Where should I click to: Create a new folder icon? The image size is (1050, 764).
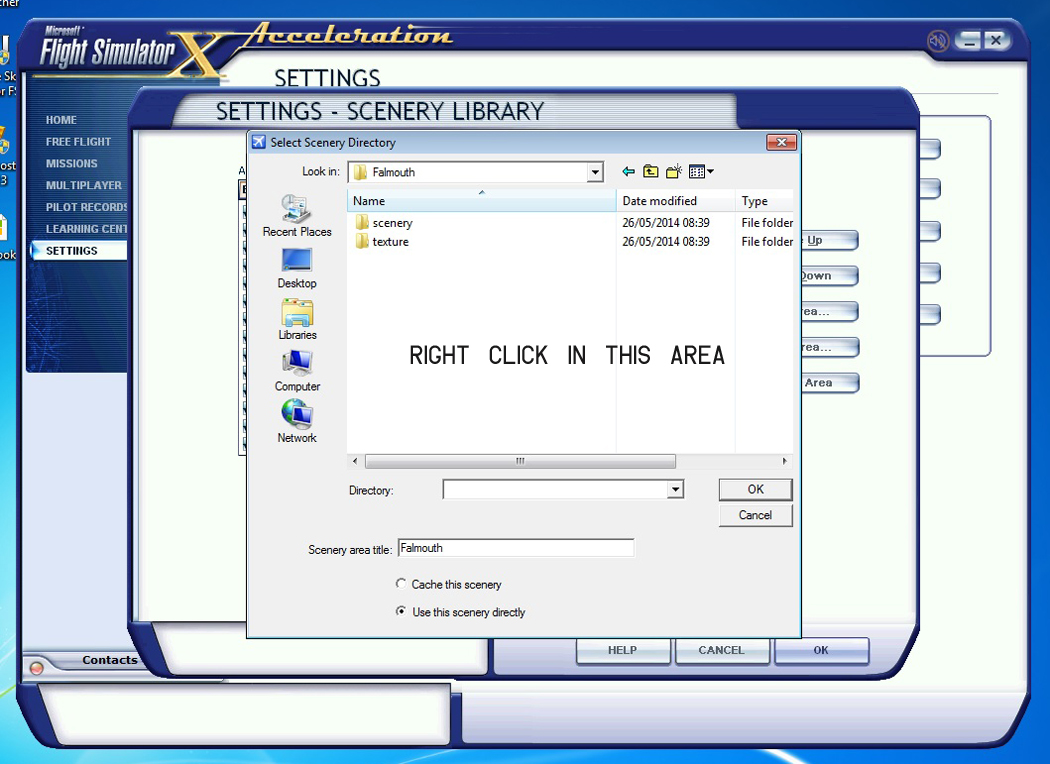(x=674, y=171)
